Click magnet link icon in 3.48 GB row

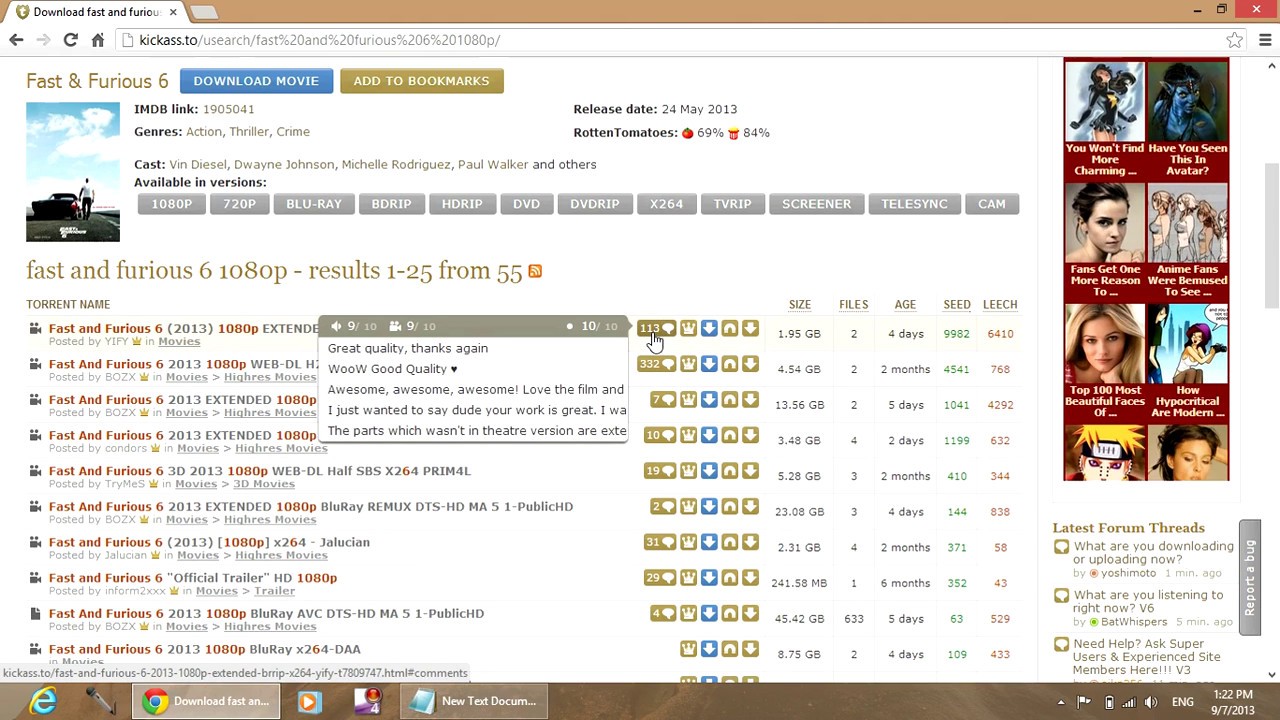730,435
